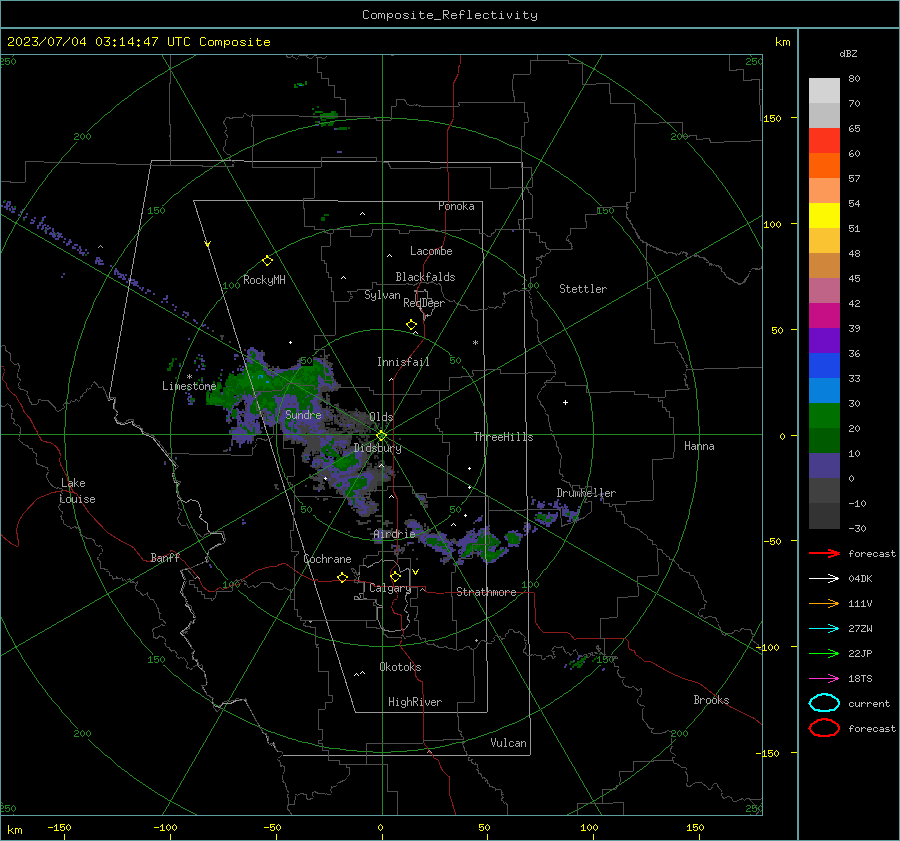The height and width of the screenshot is (841, 900).
Task: Click the Sundre label on map
Action: [x=303, y=414]
